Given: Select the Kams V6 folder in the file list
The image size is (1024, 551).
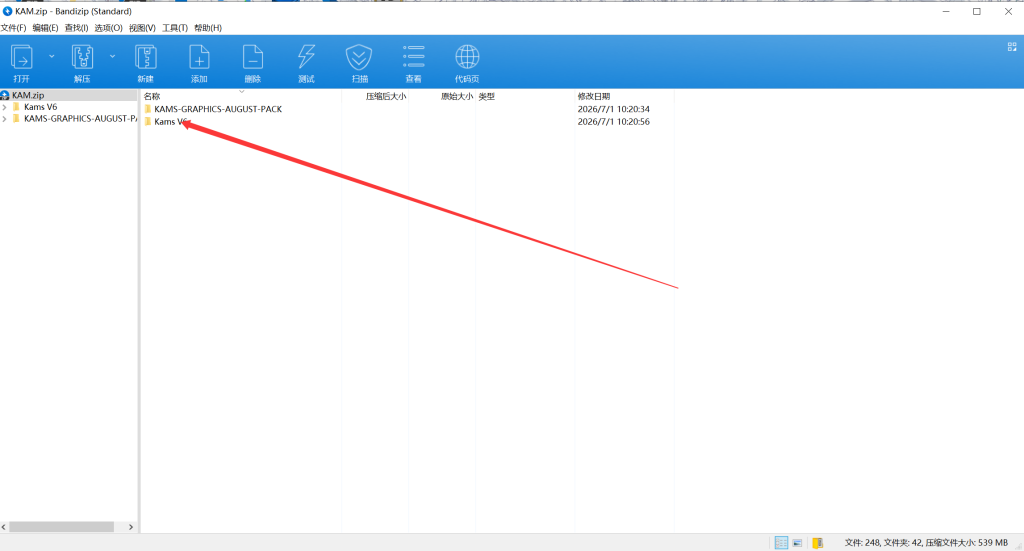Looking at the screenshot, I should [170, 121].
